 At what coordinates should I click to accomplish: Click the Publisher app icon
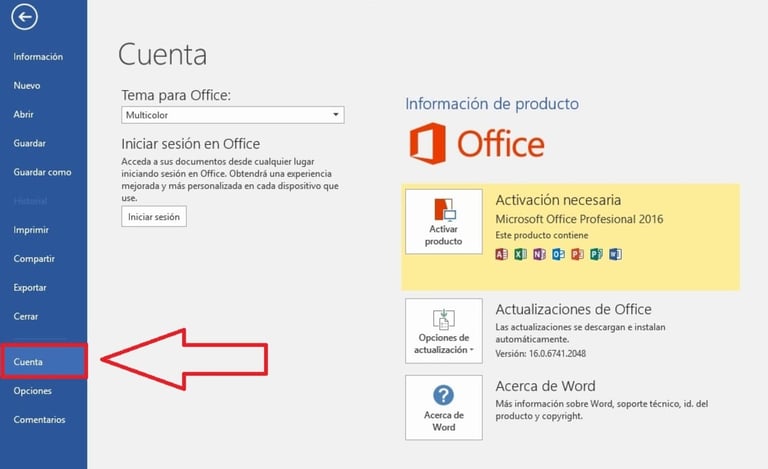click(597, 254)
